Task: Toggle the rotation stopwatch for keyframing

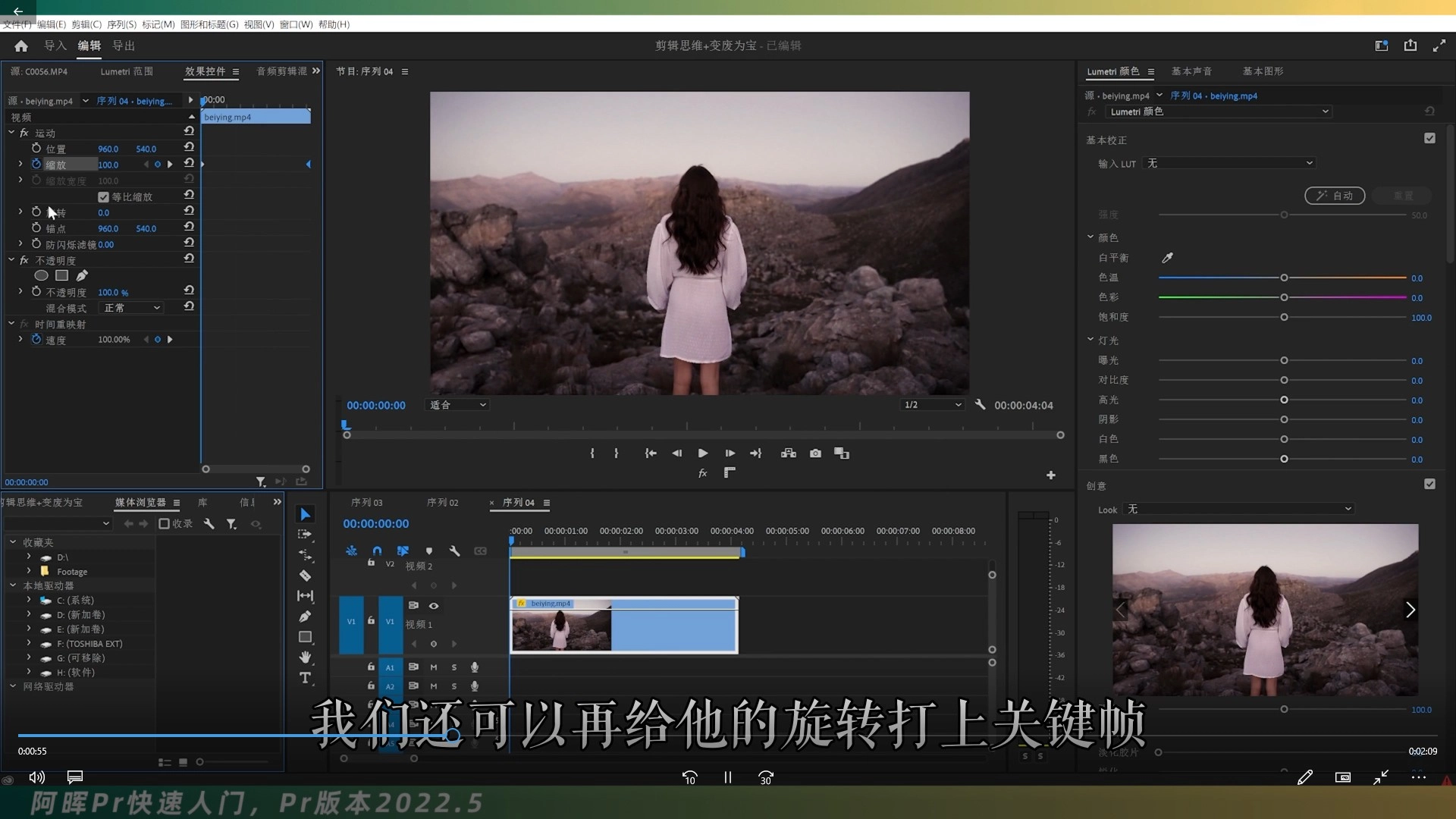Action: coord(36,212)
